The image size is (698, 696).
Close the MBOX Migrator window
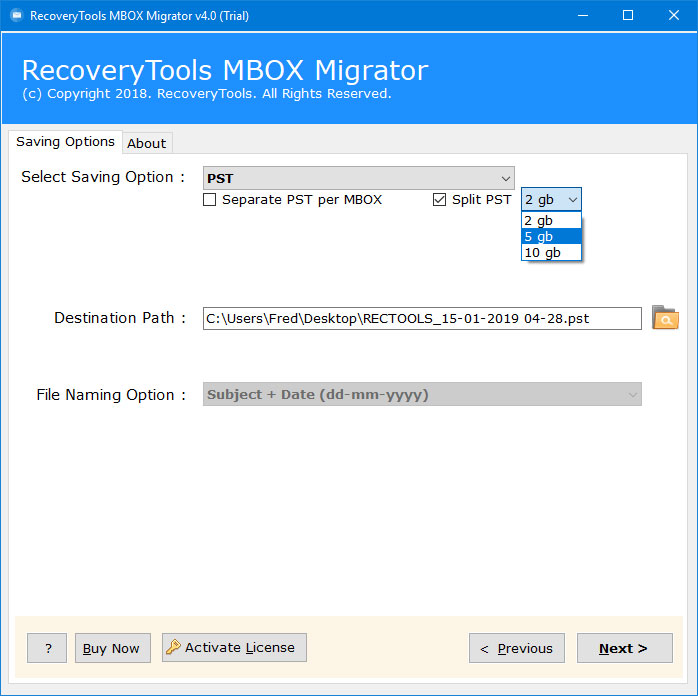coord(674,16)
